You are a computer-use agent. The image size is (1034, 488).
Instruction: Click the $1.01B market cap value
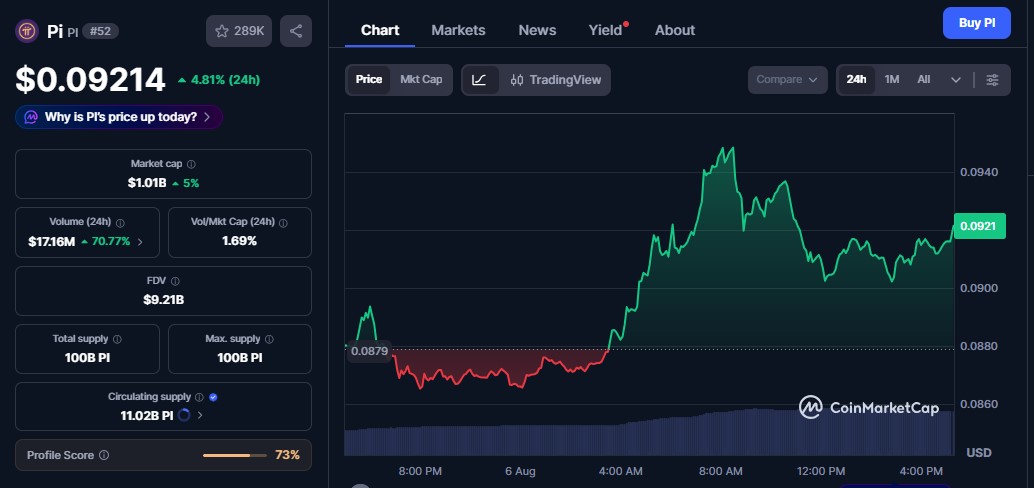pyautogui.click(x=147, y=183)
